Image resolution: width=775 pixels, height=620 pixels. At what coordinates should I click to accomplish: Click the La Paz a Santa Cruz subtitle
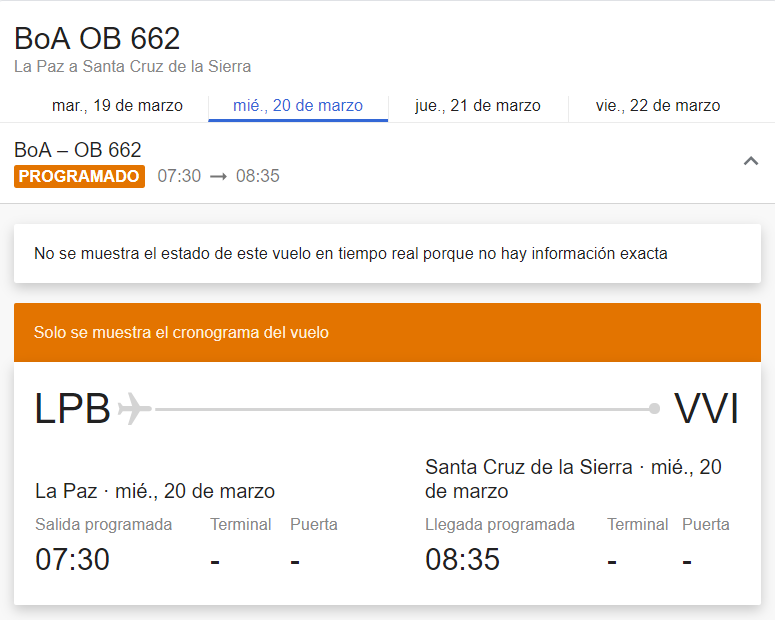coord(133,67)
